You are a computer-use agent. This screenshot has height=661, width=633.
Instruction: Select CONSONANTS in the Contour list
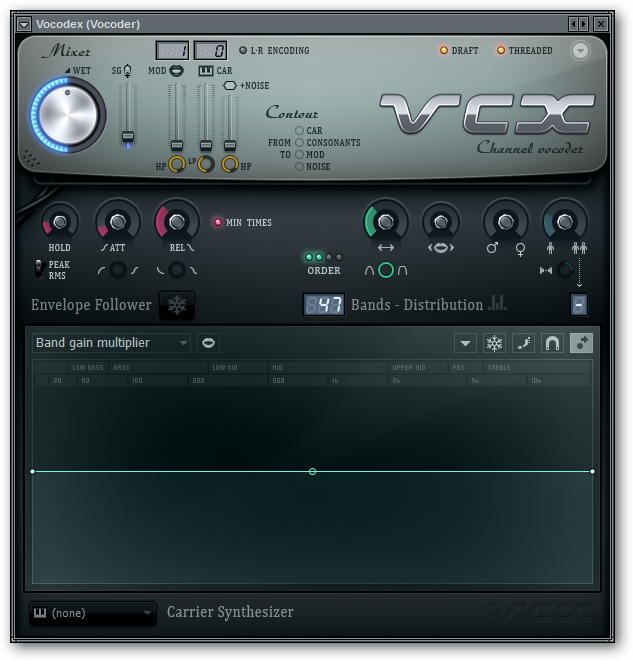click(299, 143)
